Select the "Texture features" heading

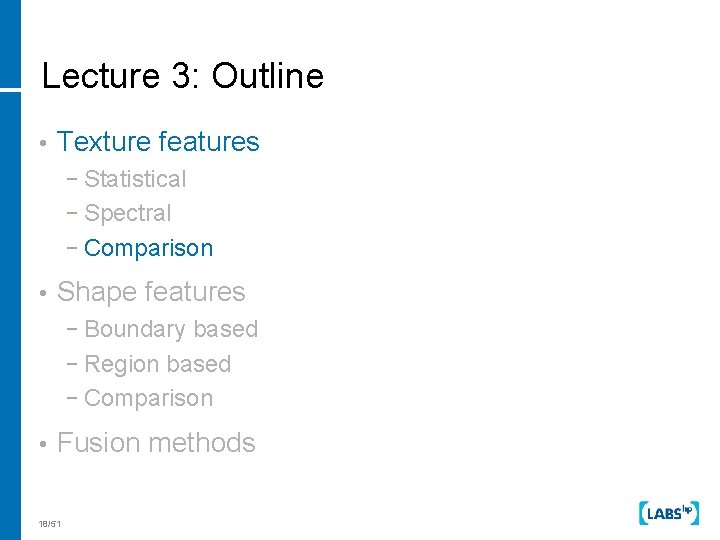click(158, 142)
